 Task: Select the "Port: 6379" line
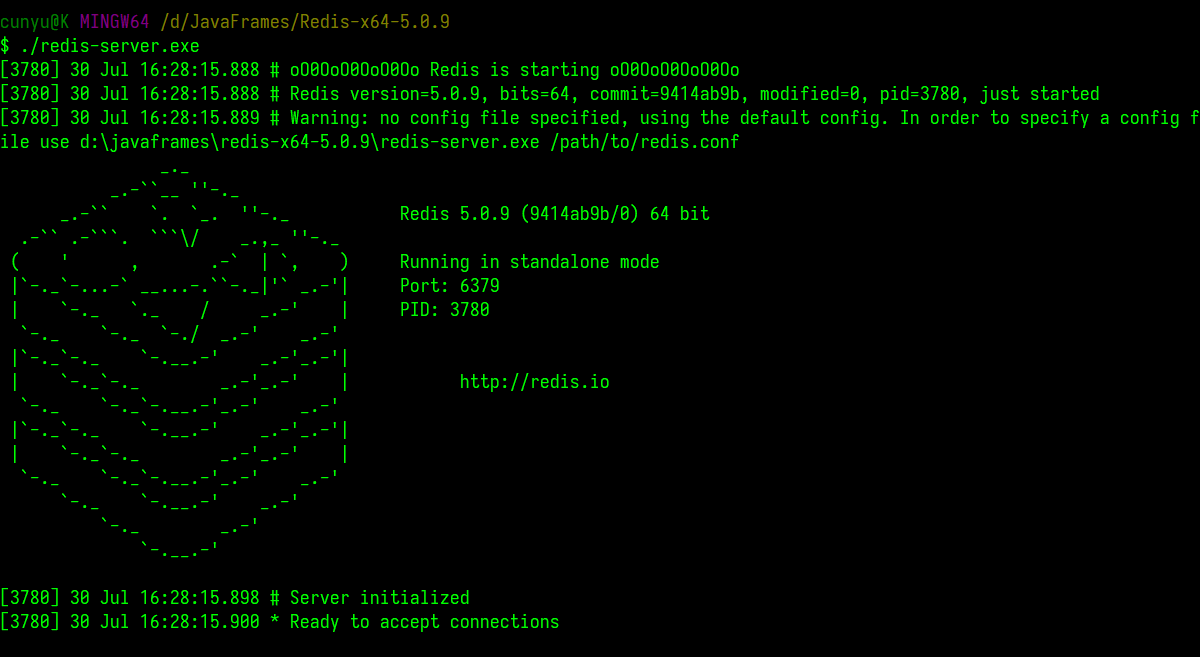(449, 286)
